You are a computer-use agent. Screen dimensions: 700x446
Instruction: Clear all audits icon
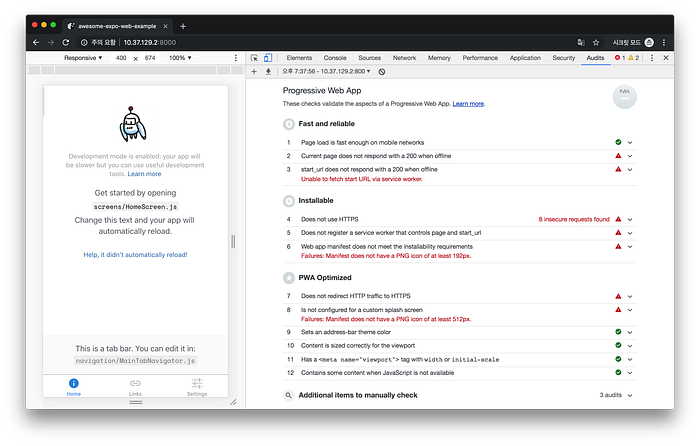[x=382, y=71]
